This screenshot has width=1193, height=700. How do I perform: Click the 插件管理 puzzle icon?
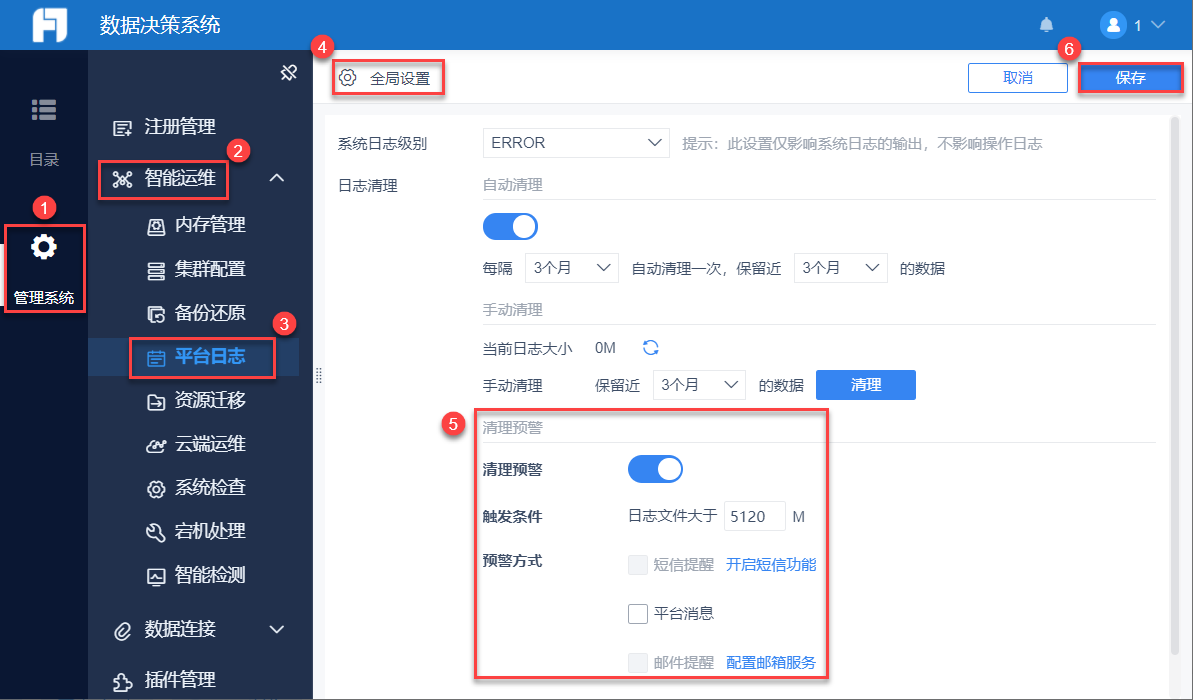(122, 681)
